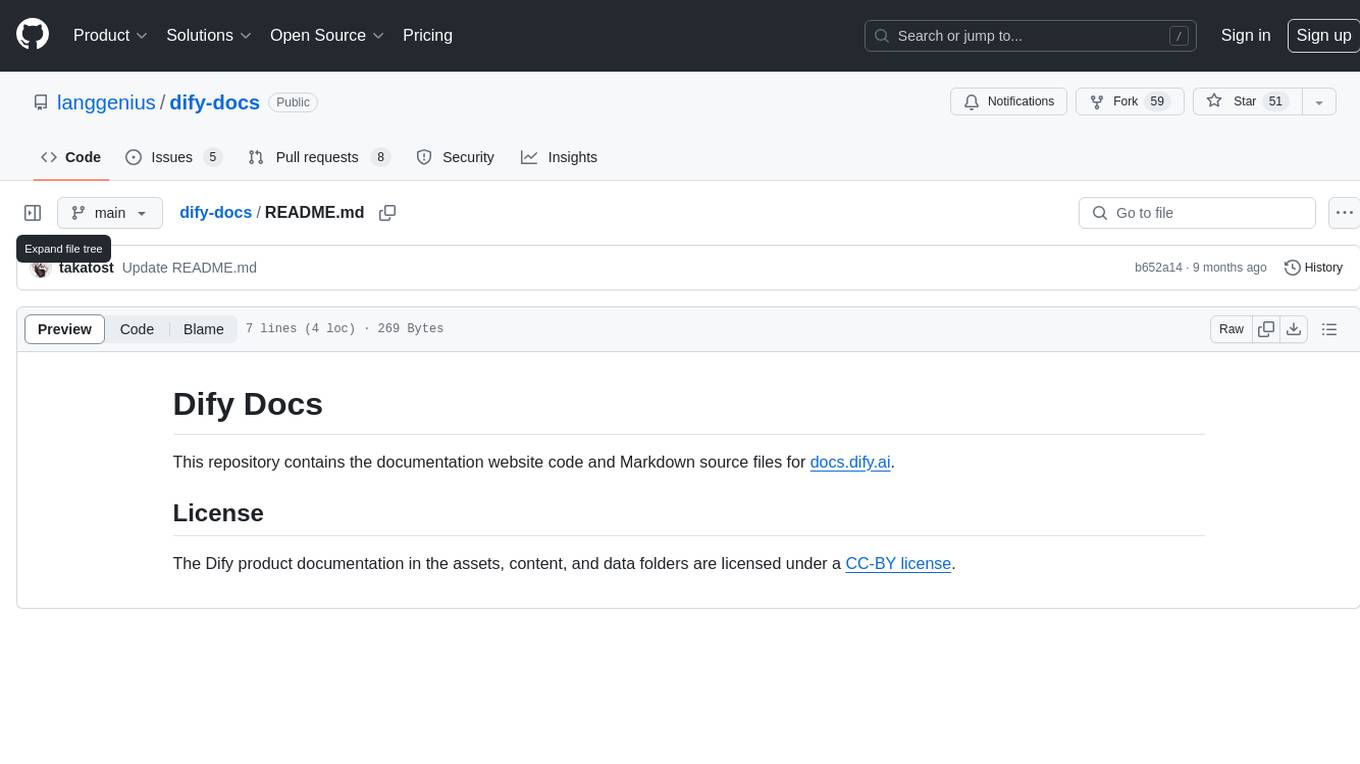Copy the README.md file path
Image resolution: width=1360 pixels, height=764 pixels.
388,213
